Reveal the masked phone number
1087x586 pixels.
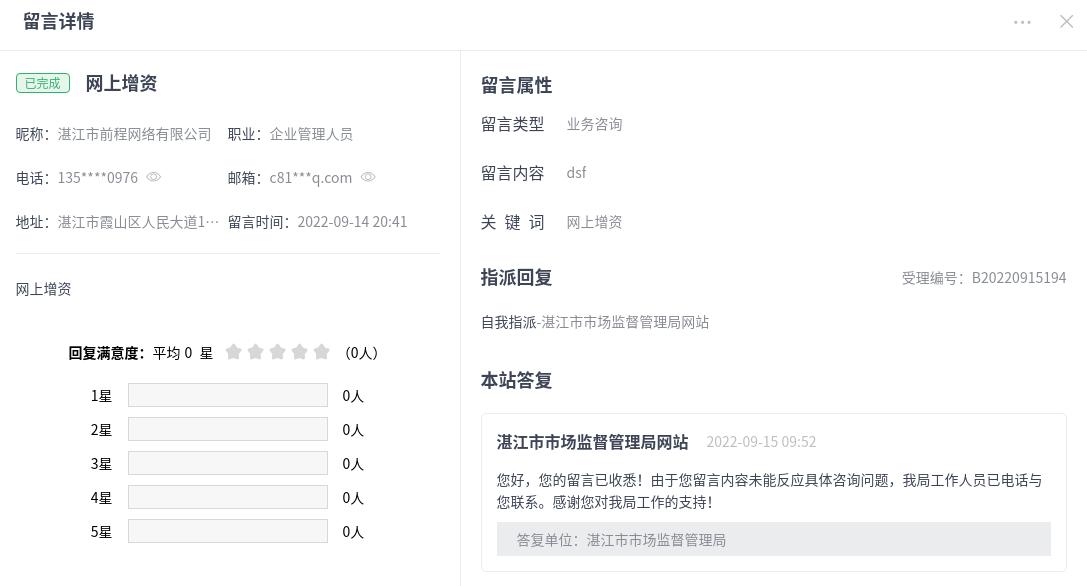coord(154,177)
